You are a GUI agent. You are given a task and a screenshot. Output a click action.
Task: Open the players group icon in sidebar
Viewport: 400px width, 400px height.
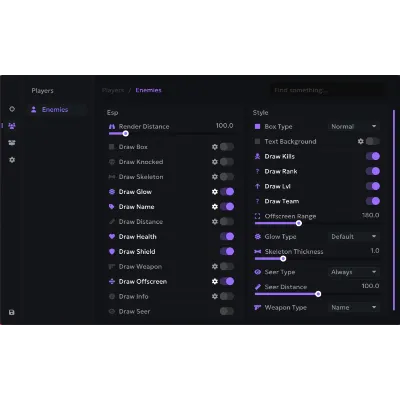coord(12,126)
